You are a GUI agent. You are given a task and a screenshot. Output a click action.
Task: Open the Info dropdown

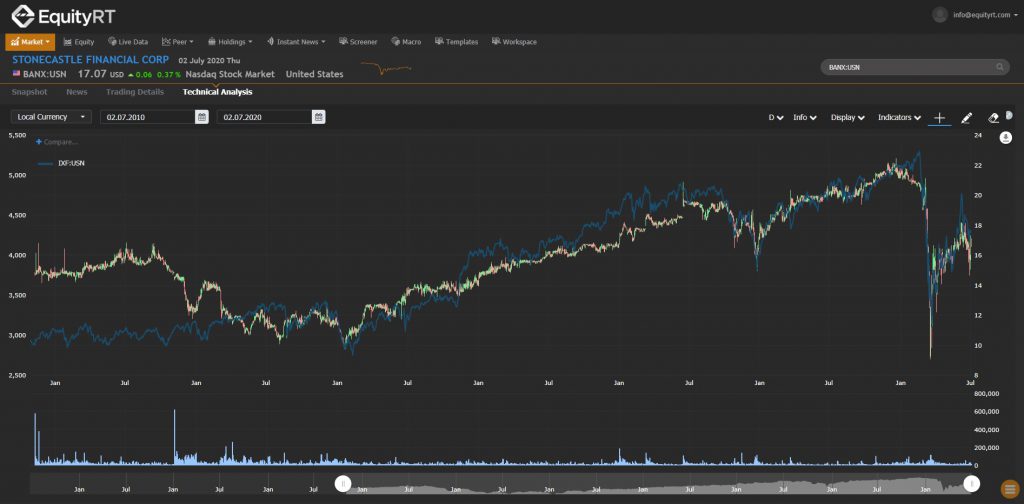(805, 118)
